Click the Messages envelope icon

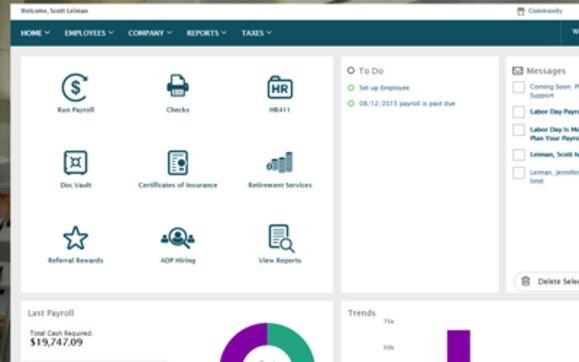click(518, 71)
